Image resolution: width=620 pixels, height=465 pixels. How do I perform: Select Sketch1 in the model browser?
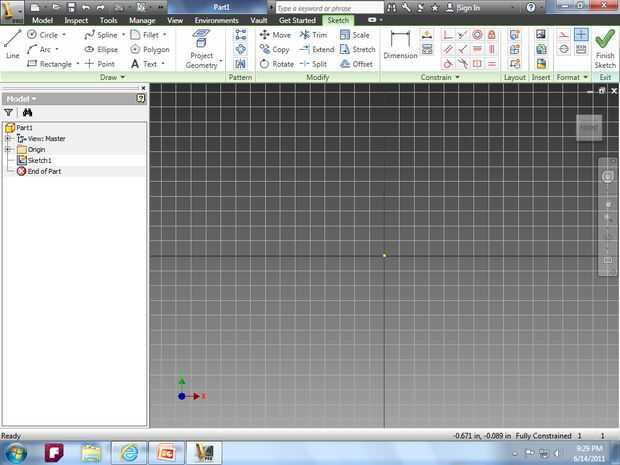point(34,160)
